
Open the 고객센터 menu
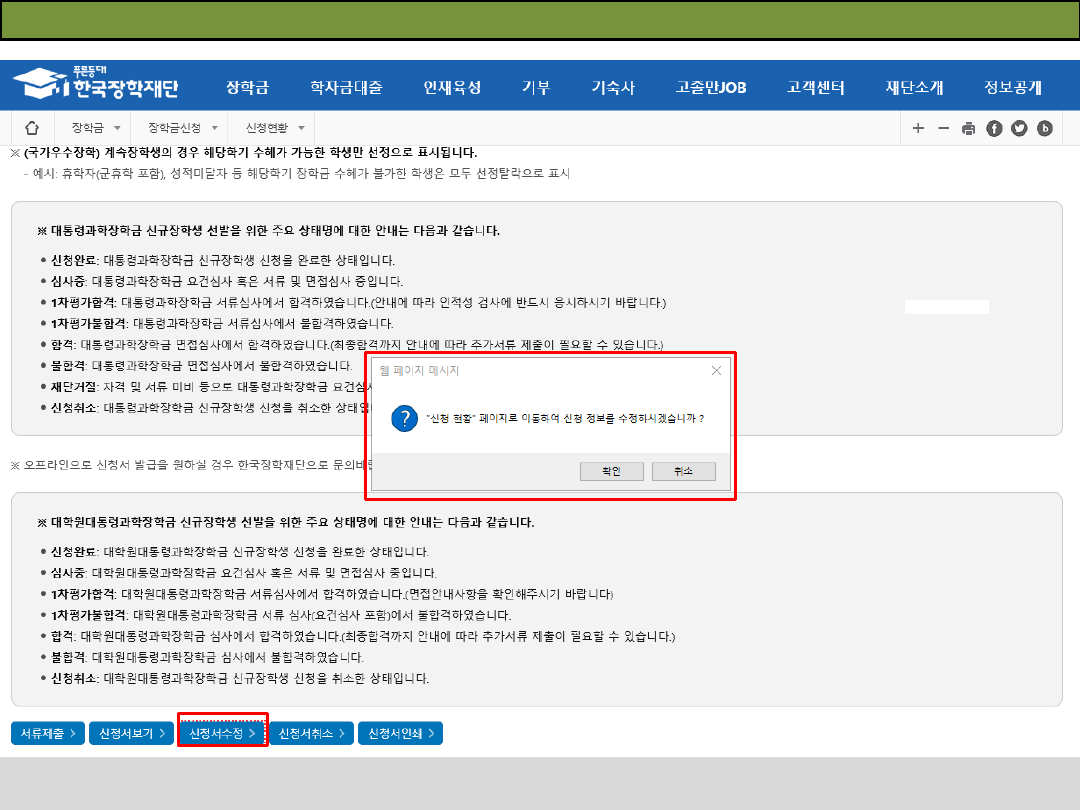(815, 87)
